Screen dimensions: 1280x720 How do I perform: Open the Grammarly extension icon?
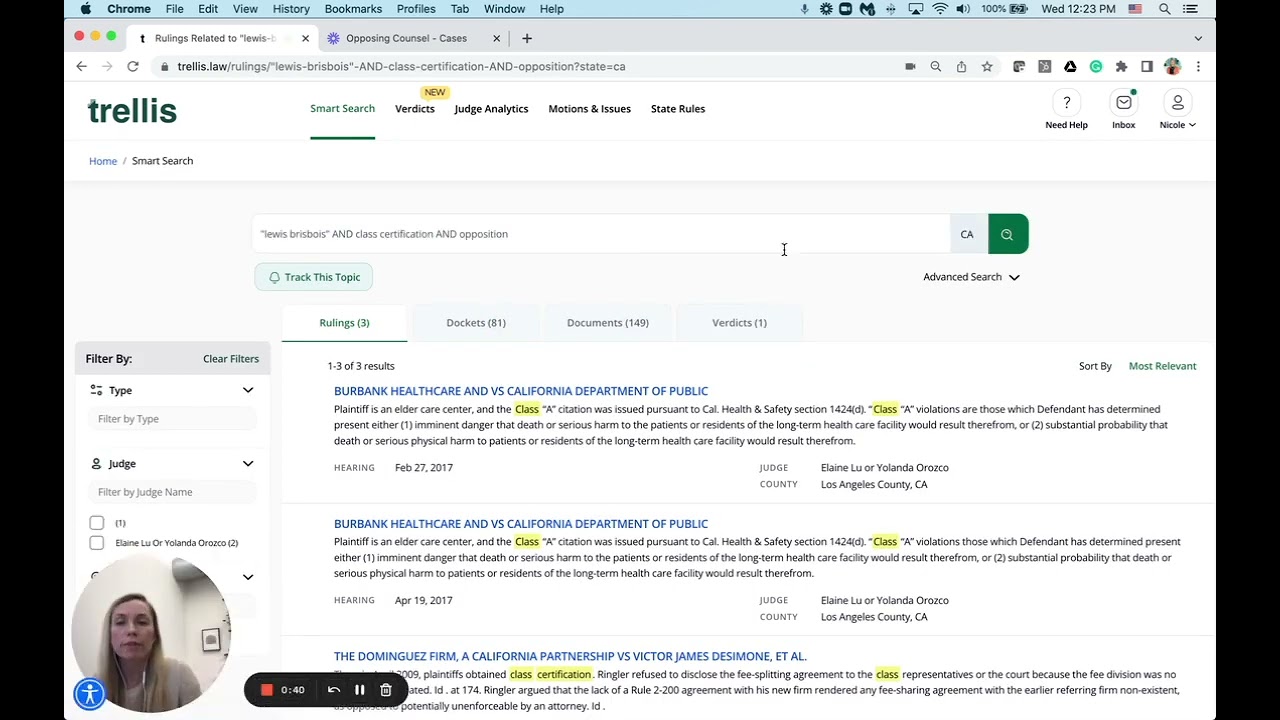(x=1096, y=66)
